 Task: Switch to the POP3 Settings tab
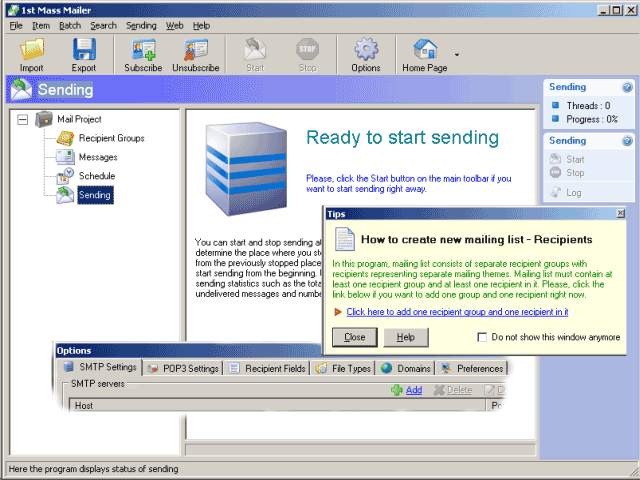(x=182, y=368)
